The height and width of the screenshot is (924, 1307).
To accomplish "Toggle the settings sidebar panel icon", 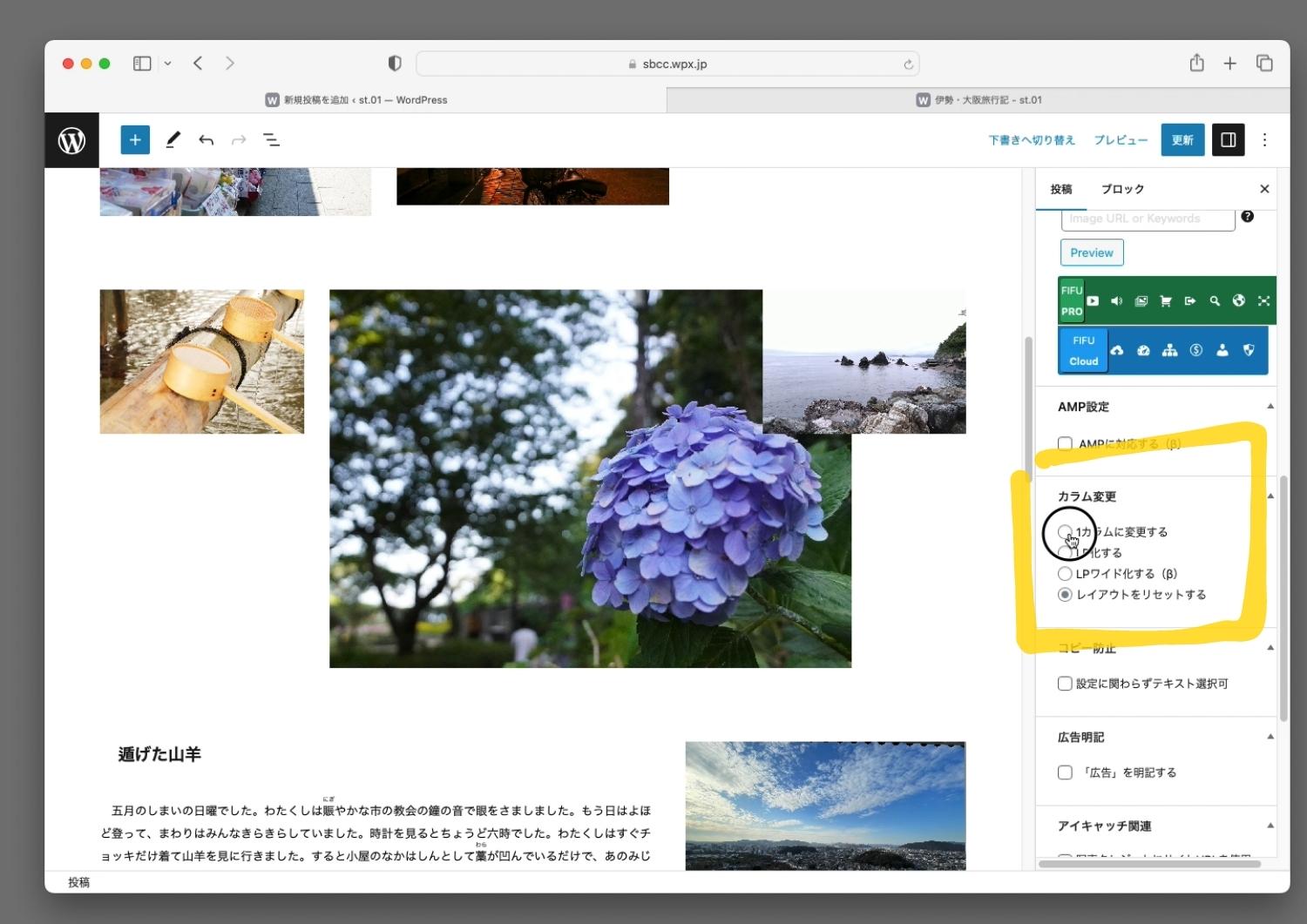I will pos(1228,140).
